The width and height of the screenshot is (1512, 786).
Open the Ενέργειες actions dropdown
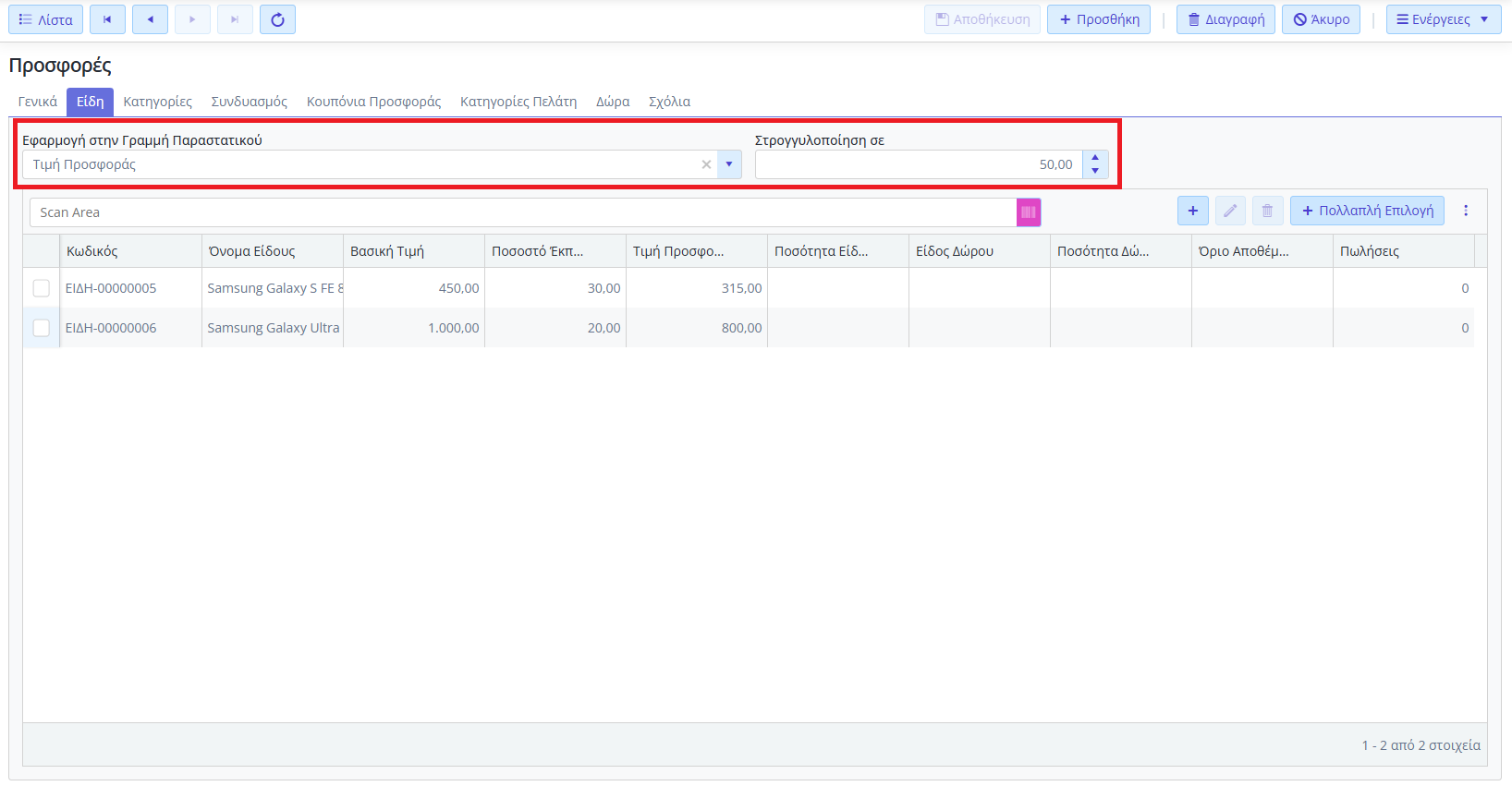coord(1443,19)
